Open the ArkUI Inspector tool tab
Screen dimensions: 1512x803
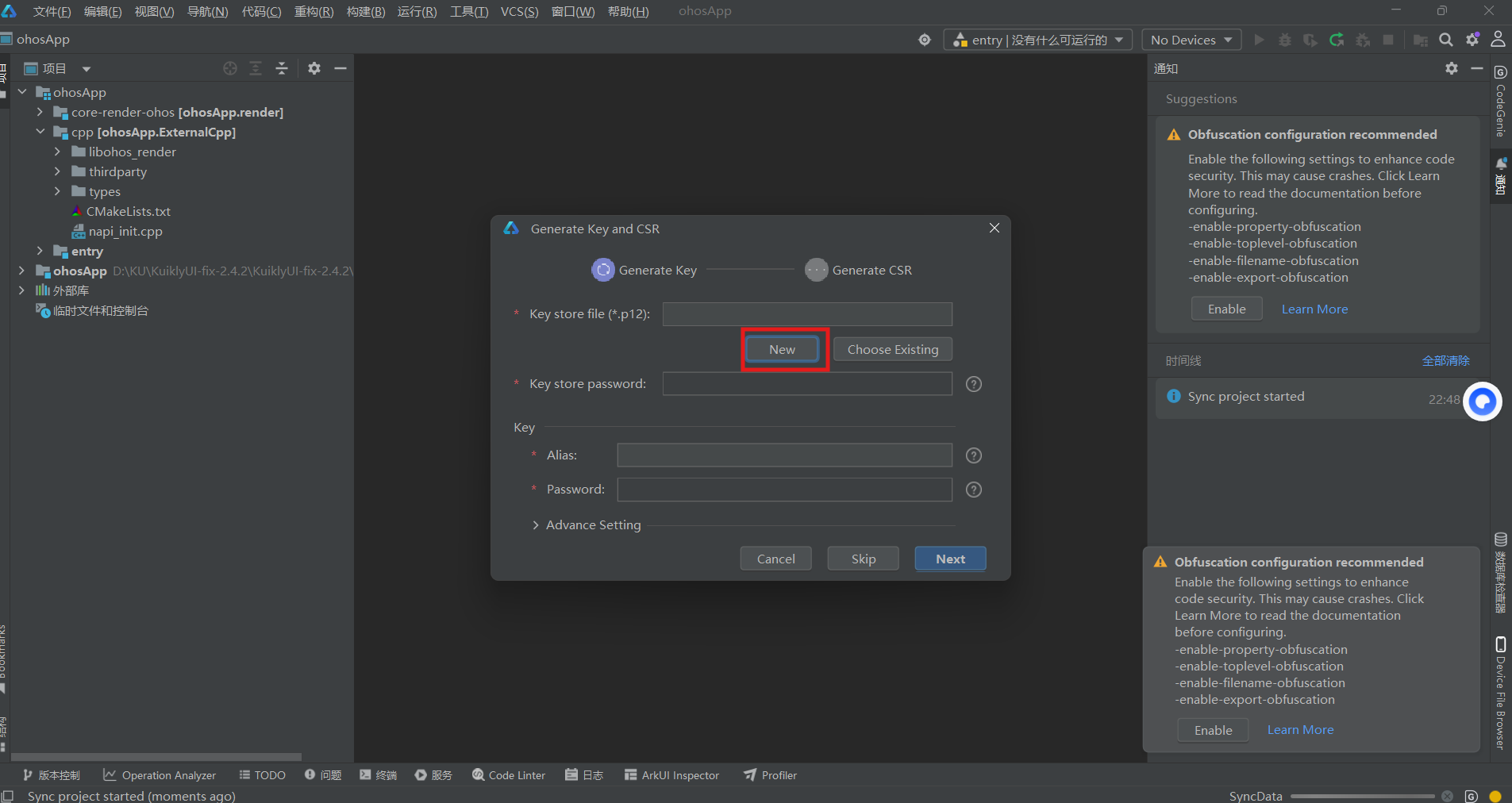click(672, 775)
